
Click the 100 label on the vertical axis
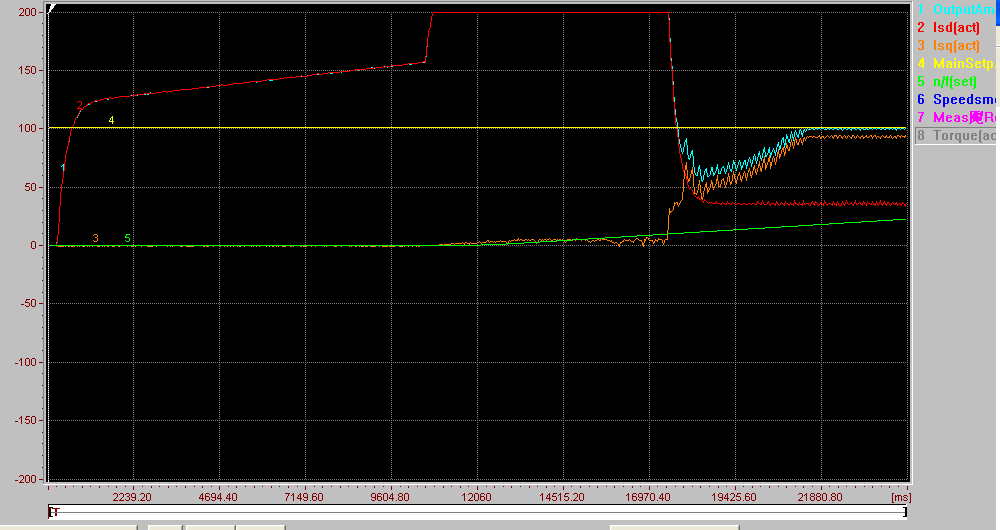click(x=27, y=128)
